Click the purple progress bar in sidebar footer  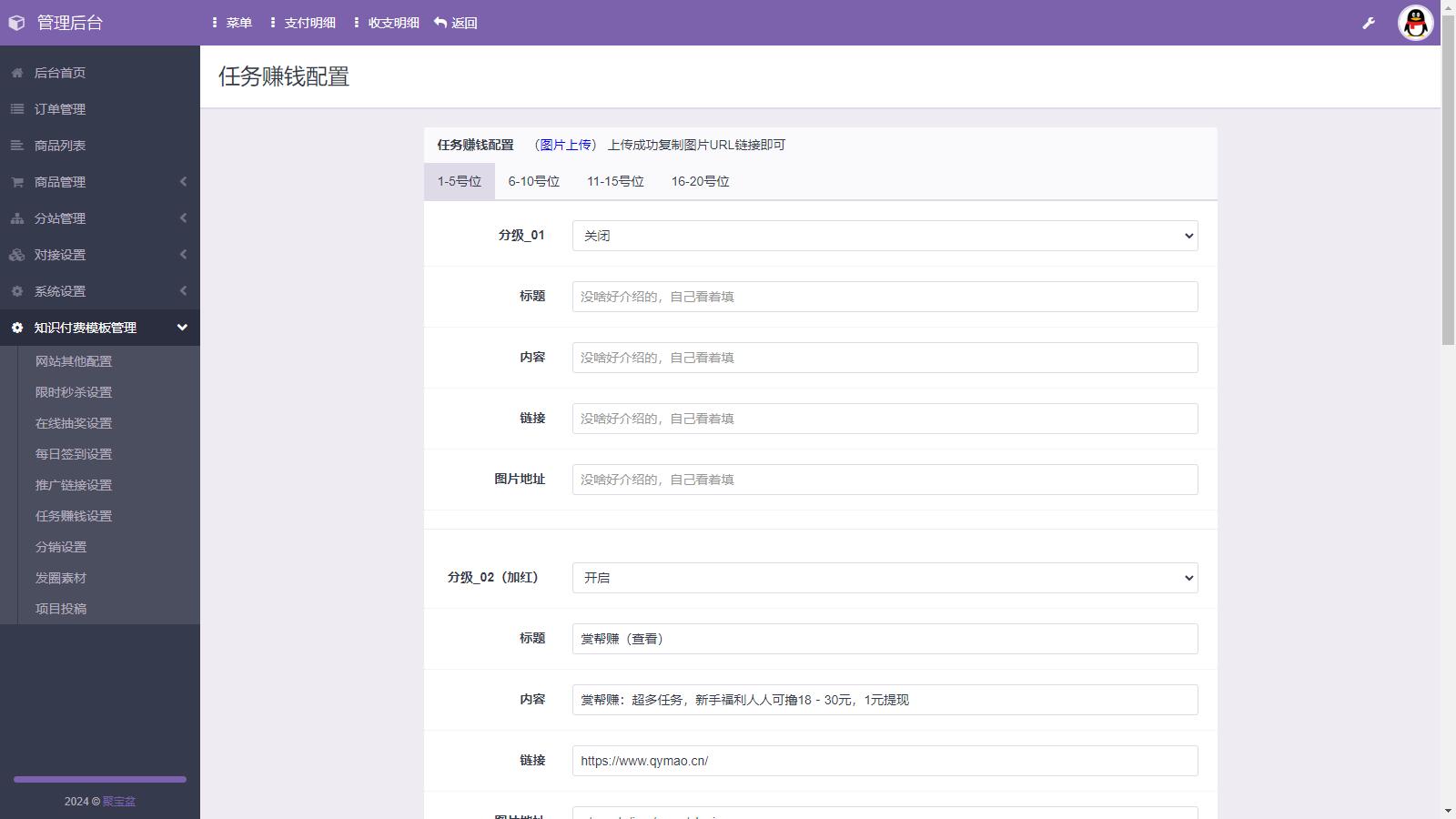[x=100, y=779]
